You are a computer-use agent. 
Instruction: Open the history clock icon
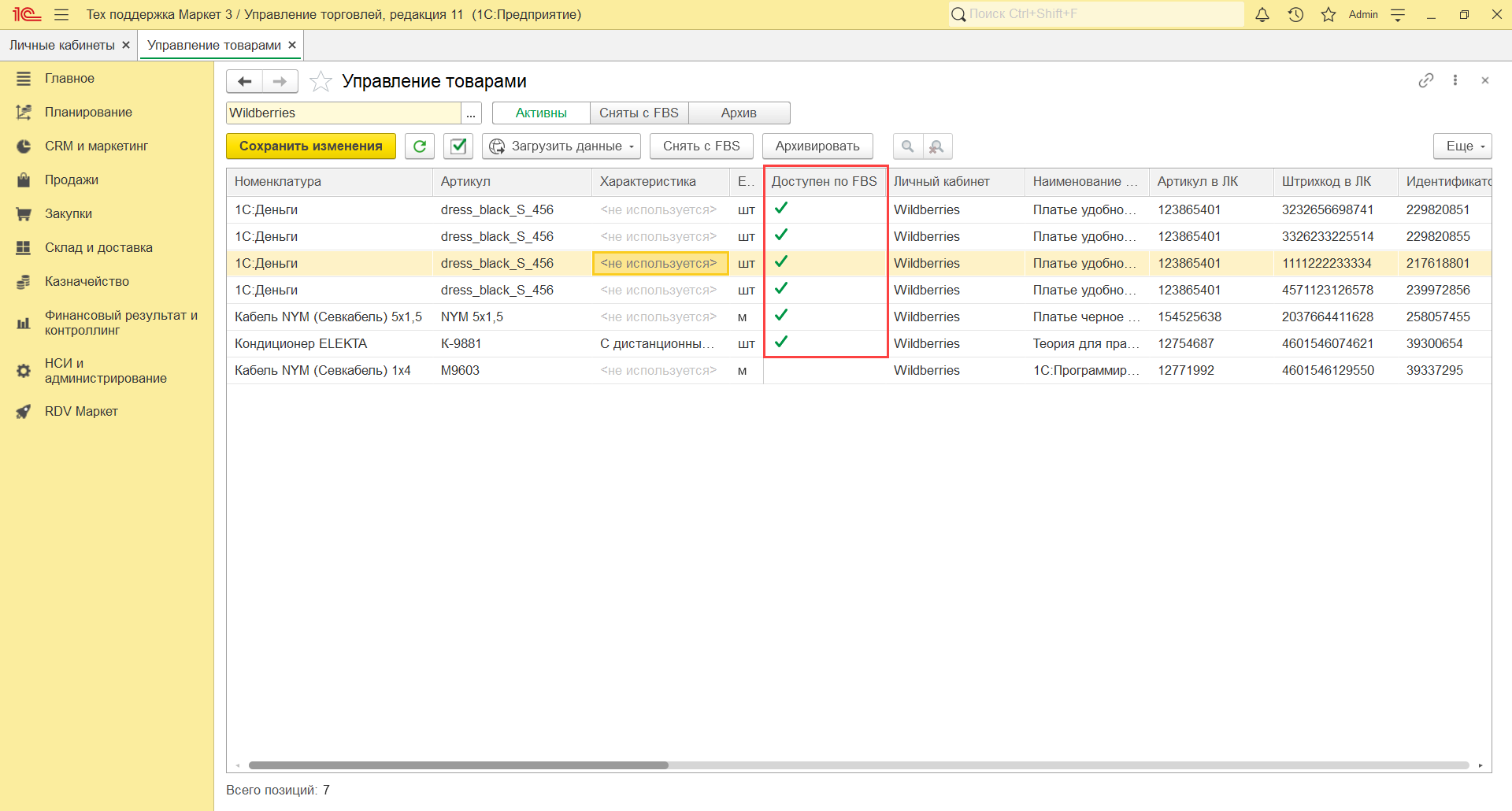point(1295,15)
